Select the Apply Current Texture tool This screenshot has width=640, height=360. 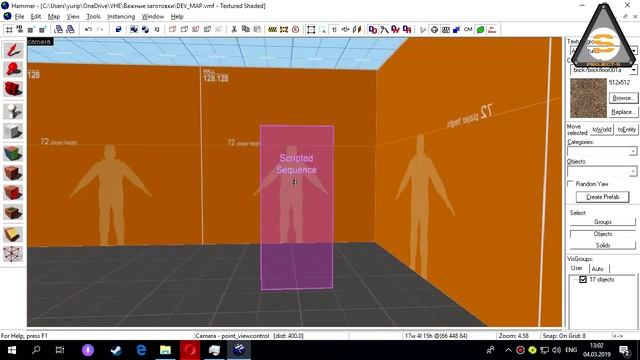13,173
